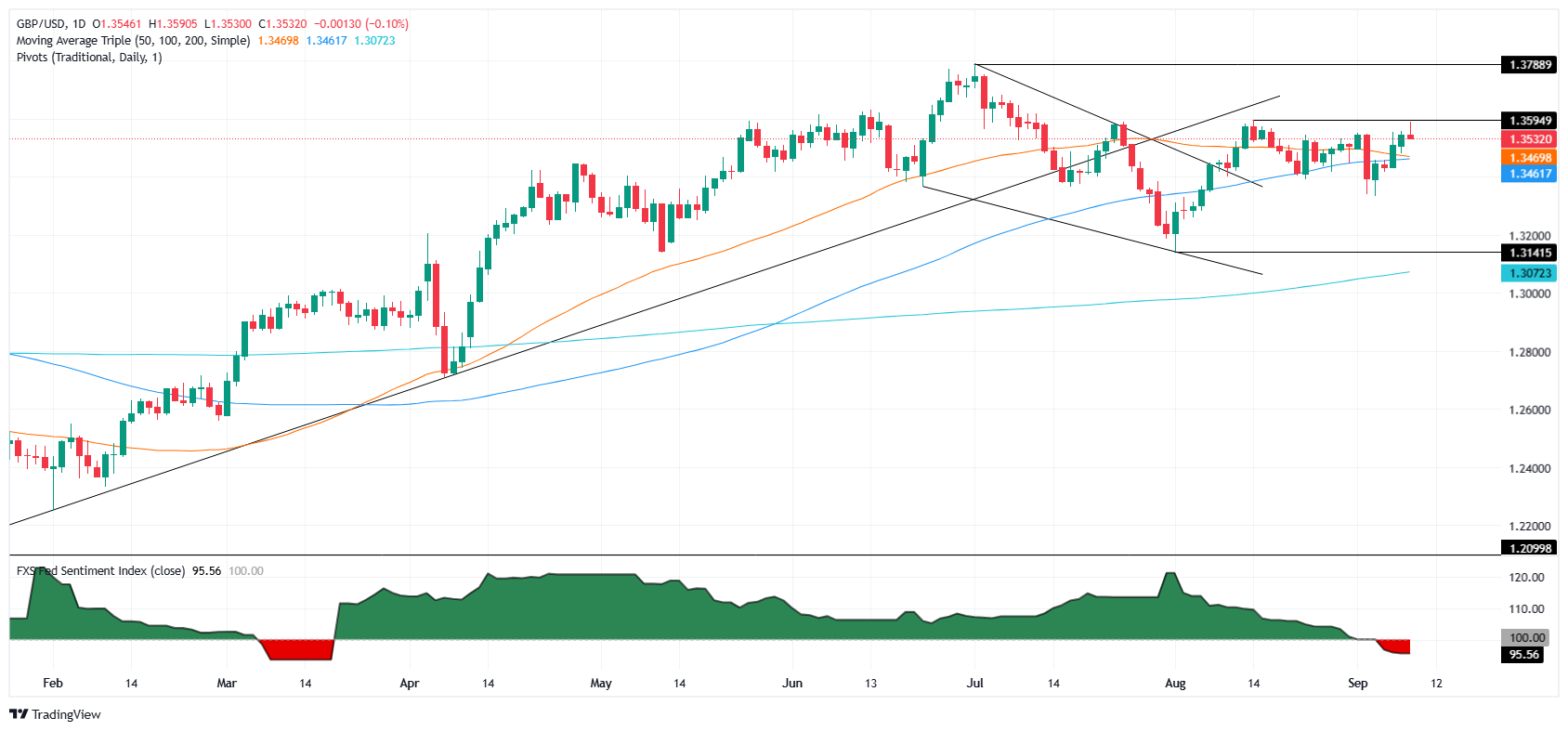Select the black 1.37889 pivot level label

click(1528, 65)
